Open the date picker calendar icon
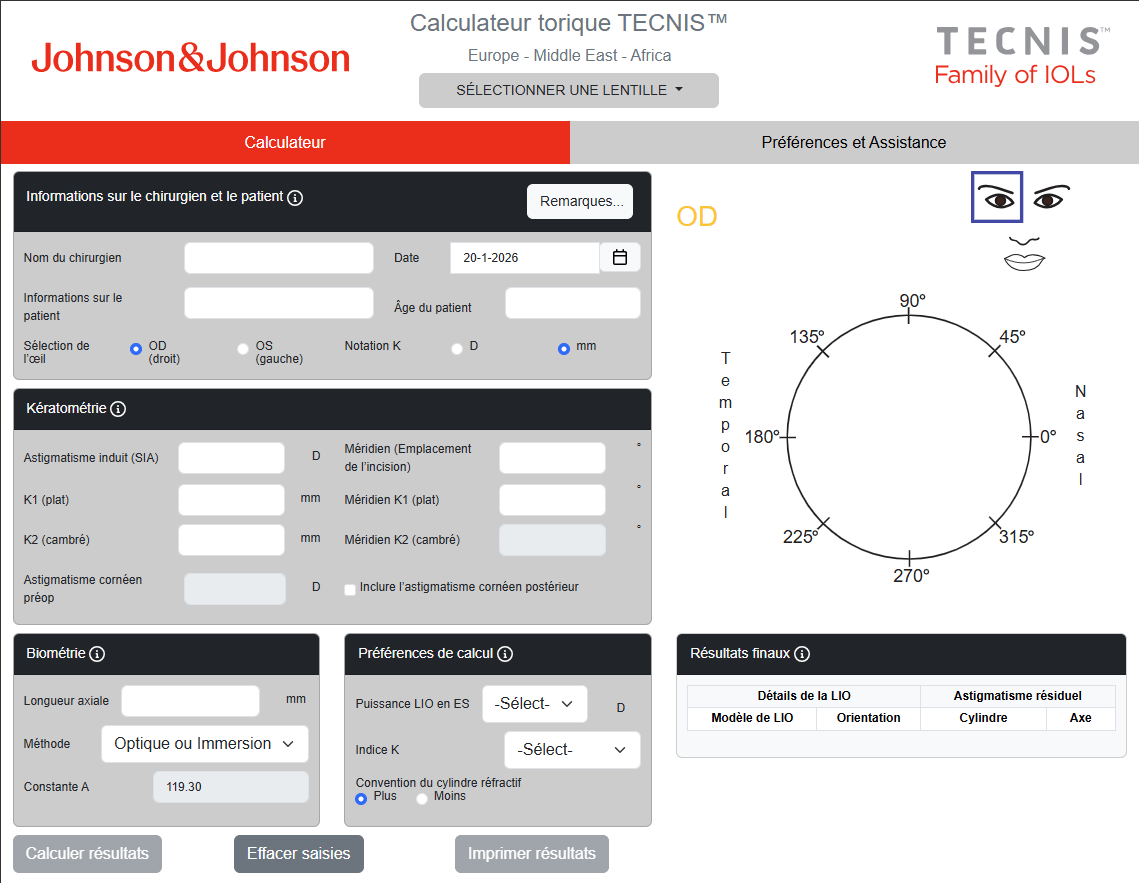 tap(620, 258)
